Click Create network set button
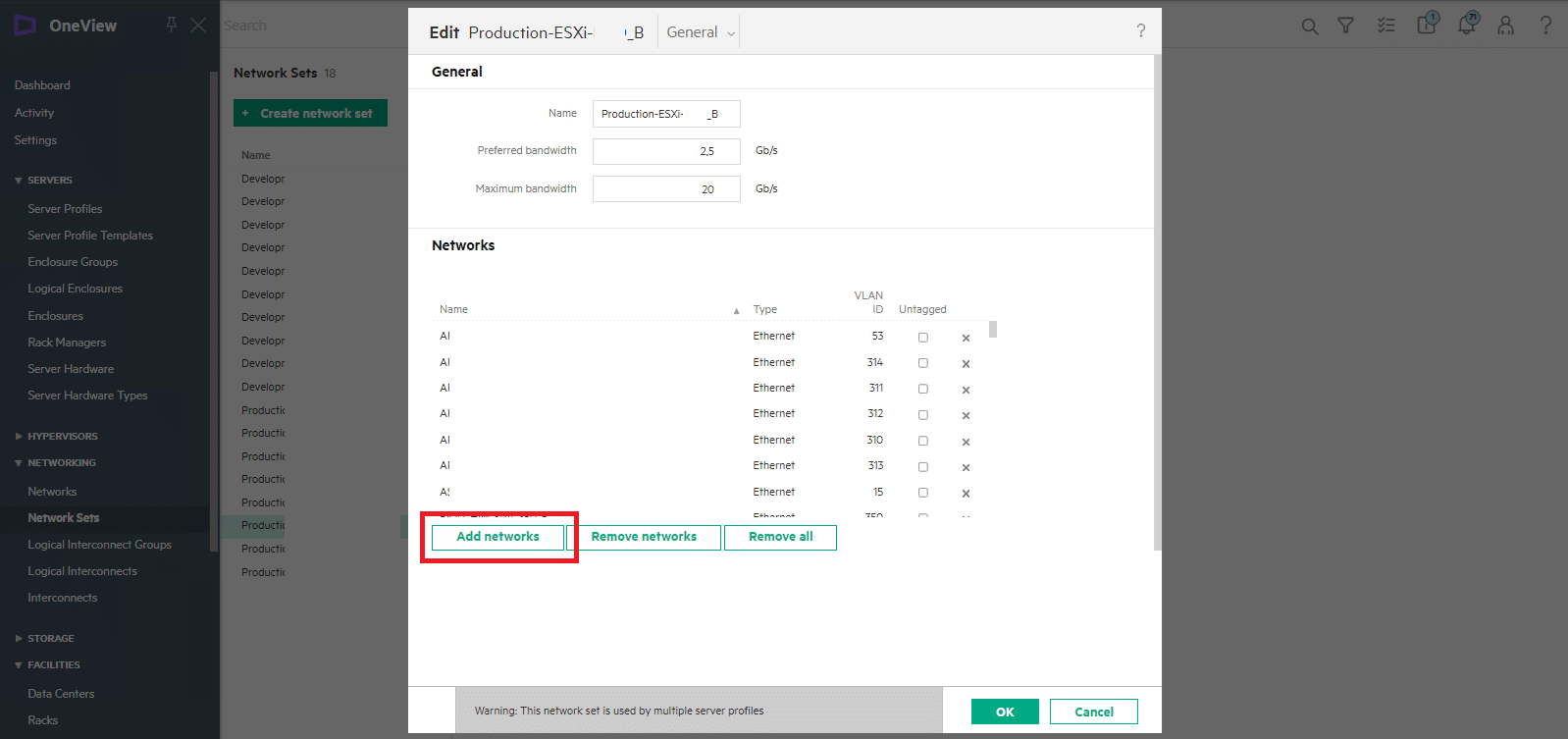Image resolution: width=1568 pixels, height=739 pixels. pos(310,113)
